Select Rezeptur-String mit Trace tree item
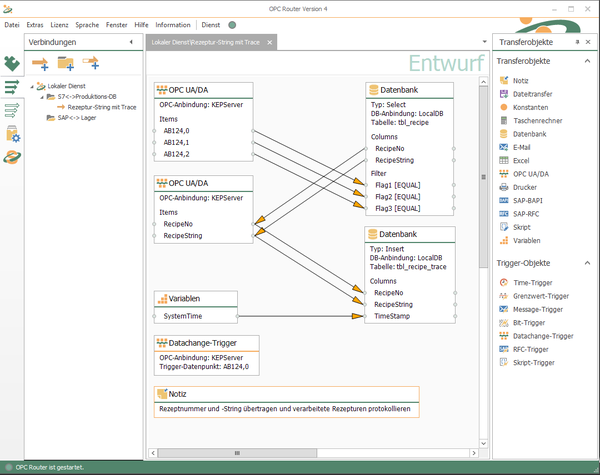This screenshot has width=600, height=475. click(x=102, y=107)
